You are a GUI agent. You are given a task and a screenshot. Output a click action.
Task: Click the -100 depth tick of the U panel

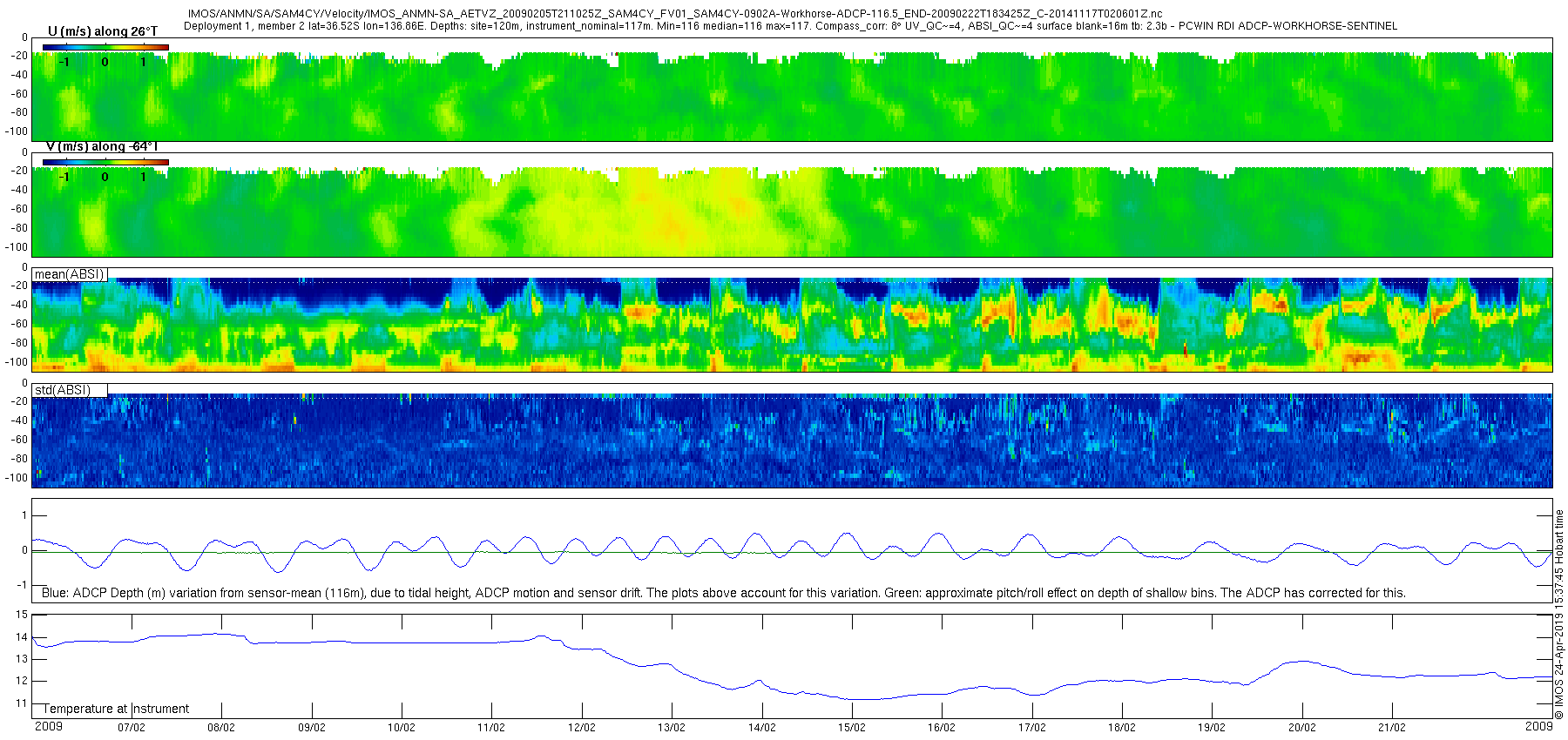(x=17, y=132)
